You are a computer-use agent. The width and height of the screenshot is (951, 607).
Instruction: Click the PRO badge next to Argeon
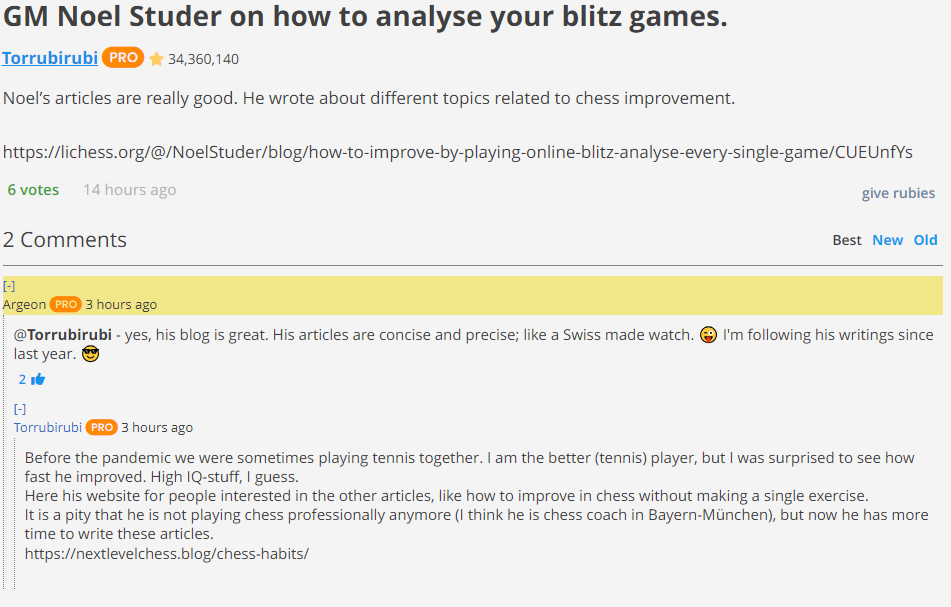coord(66,304)
